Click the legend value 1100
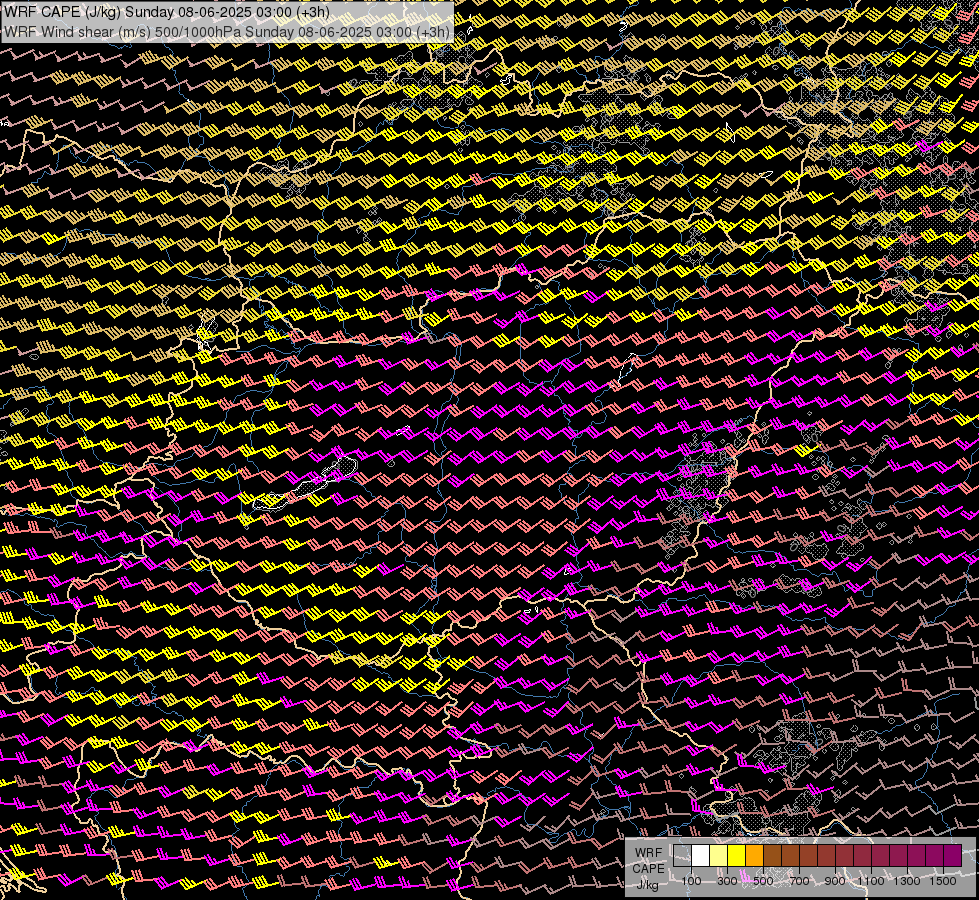The width and height of the screenshot is (979, 900). point(870,881)
